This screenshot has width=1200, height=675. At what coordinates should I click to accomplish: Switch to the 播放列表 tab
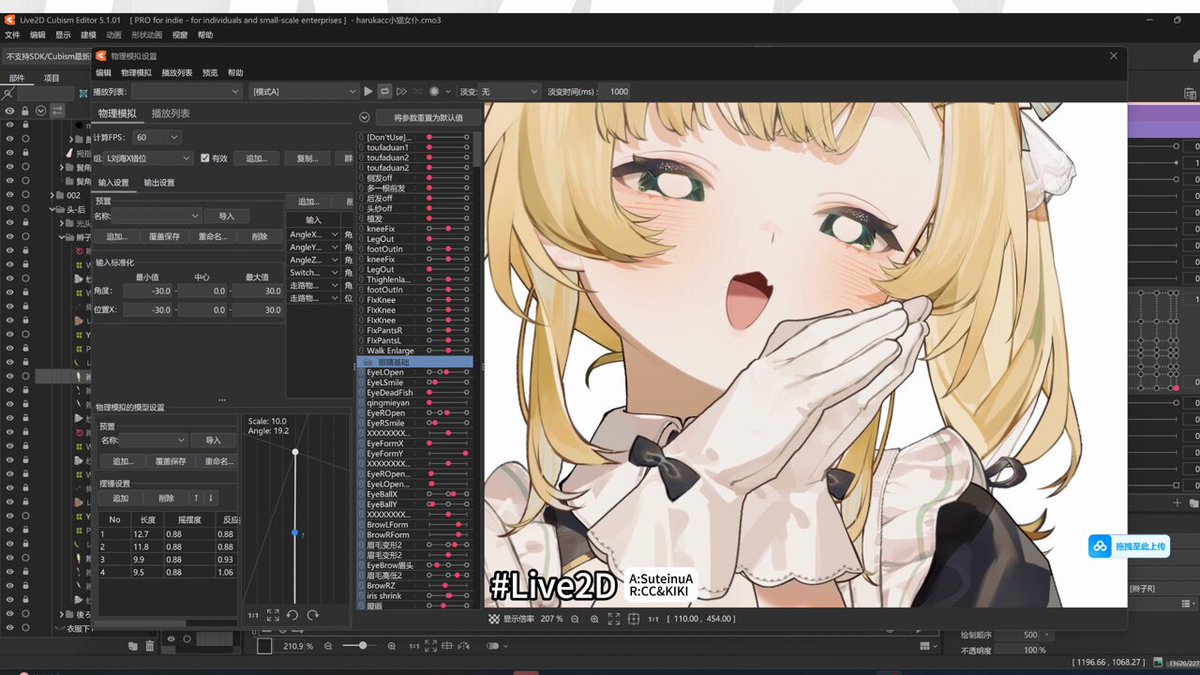pos(170,114)
